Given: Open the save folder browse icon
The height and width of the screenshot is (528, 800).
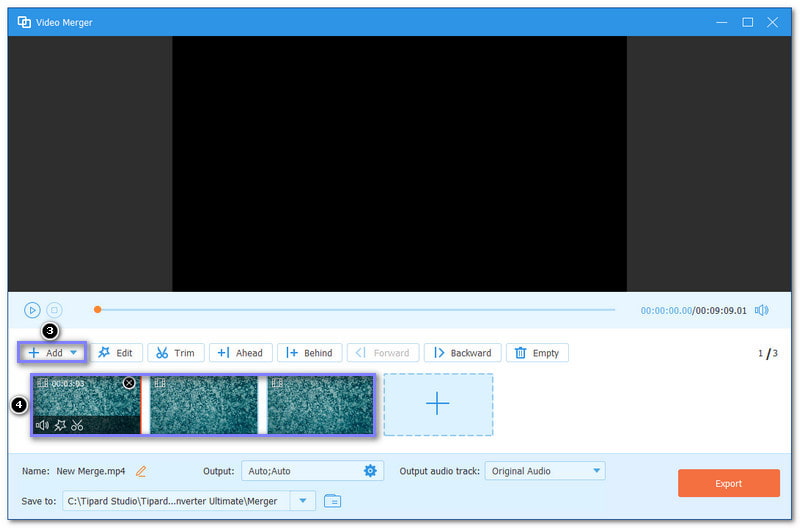Looking at the screenshot, I should pos(333,500).
